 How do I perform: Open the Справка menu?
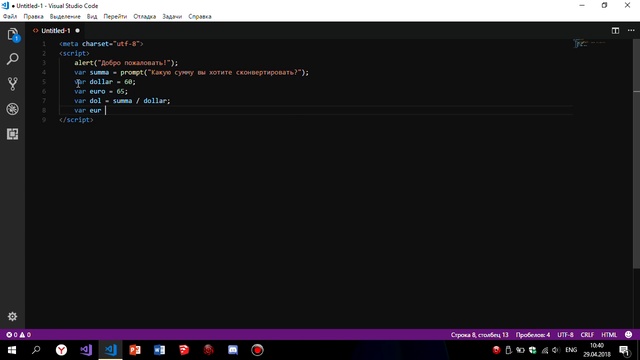click(200, 17)
